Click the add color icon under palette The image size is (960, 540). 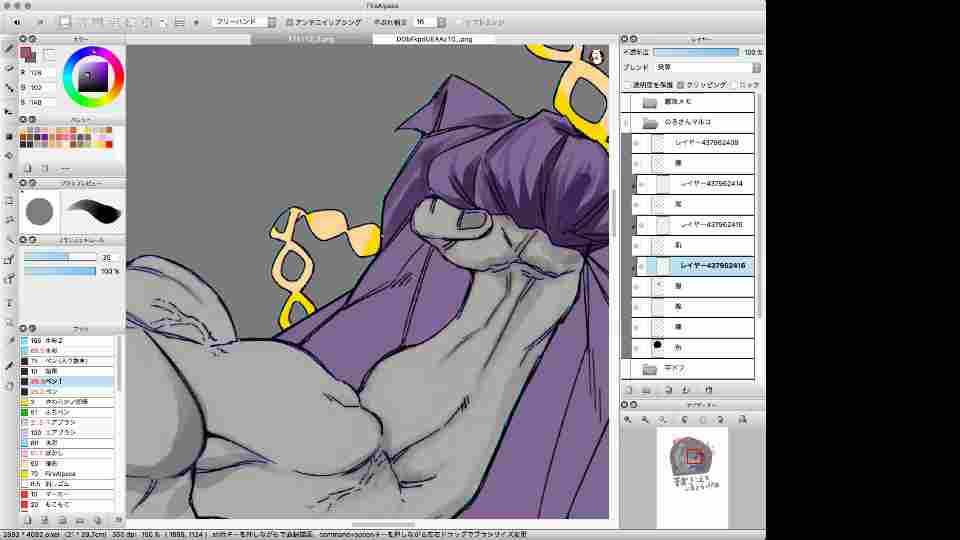27,168
